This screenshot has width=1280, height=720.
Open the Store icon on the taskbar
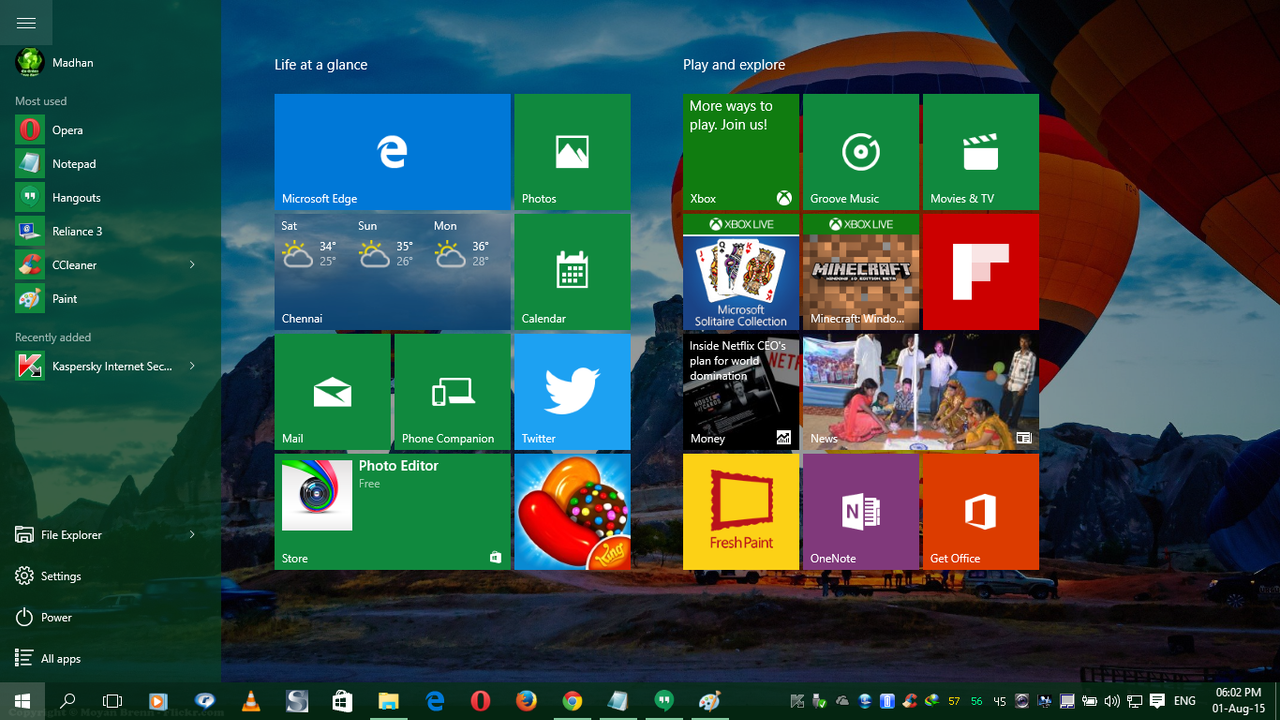pos(342,701)
